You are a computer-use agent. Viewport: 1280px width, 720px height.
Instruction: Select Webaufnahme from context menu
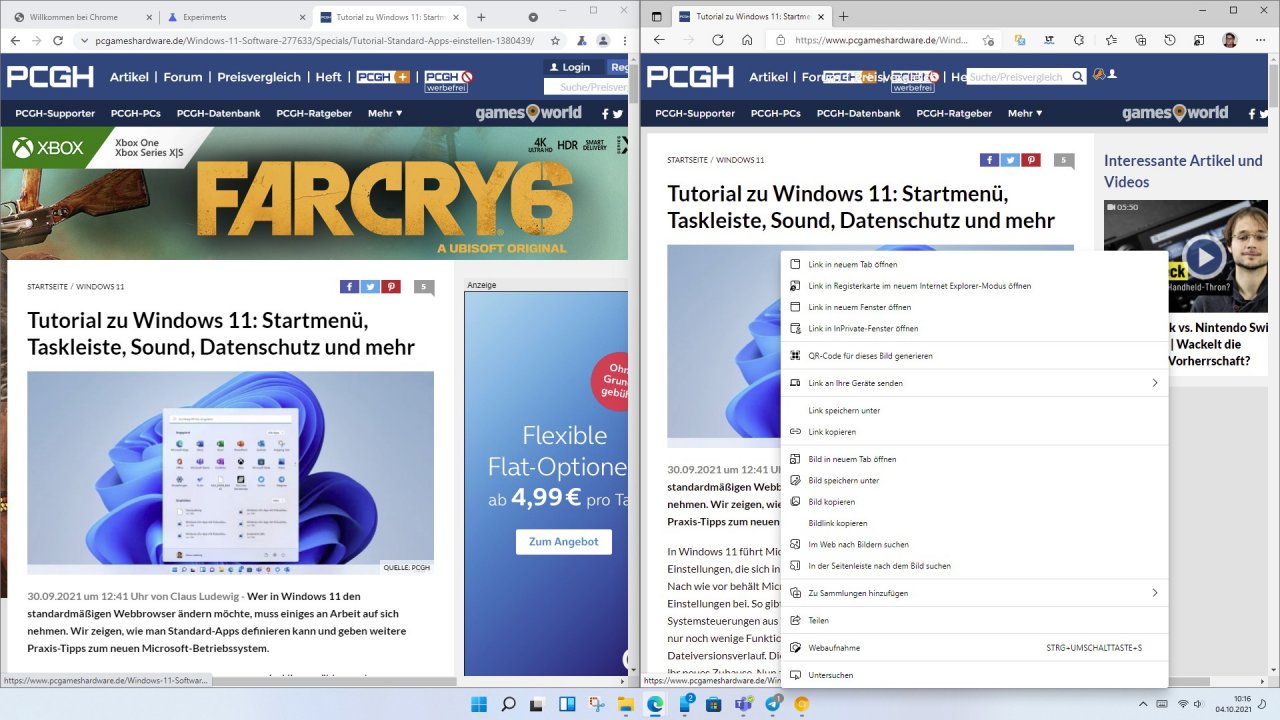[x=974, y=648]
